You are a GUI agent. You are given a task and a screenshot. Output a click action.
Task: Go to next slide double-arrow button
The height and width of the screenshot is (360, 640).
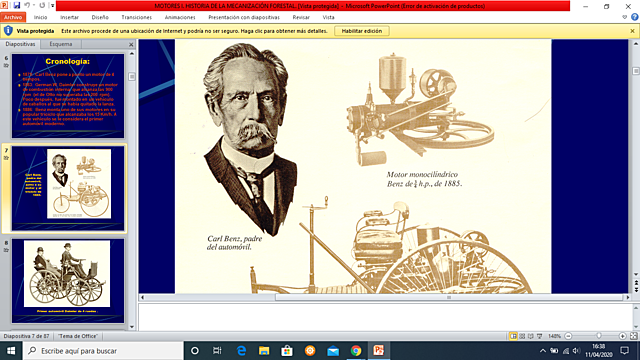pos(636,289)
